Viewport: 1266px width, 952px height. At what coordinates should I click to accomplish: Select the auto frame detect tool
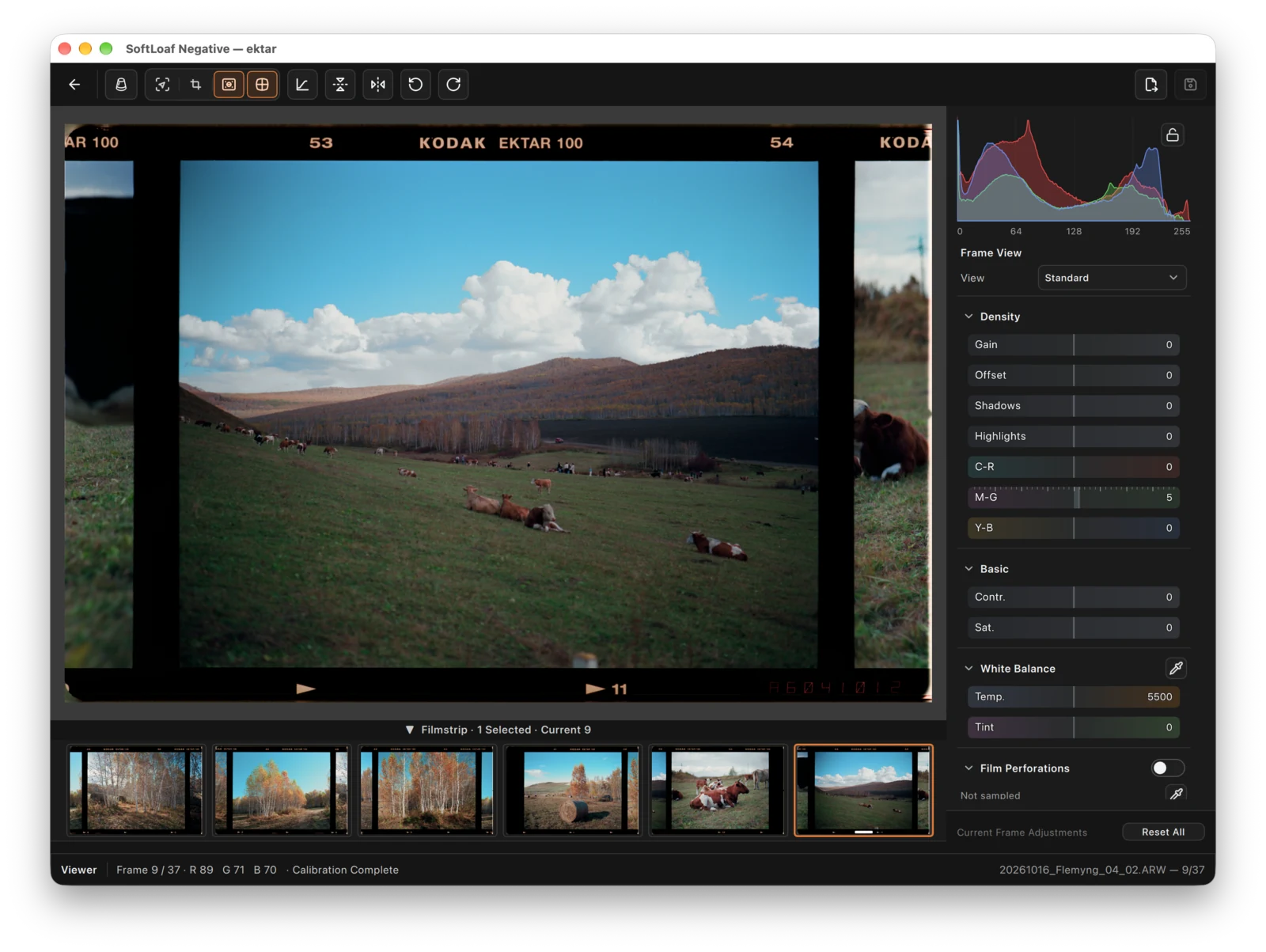coord(162,85)
